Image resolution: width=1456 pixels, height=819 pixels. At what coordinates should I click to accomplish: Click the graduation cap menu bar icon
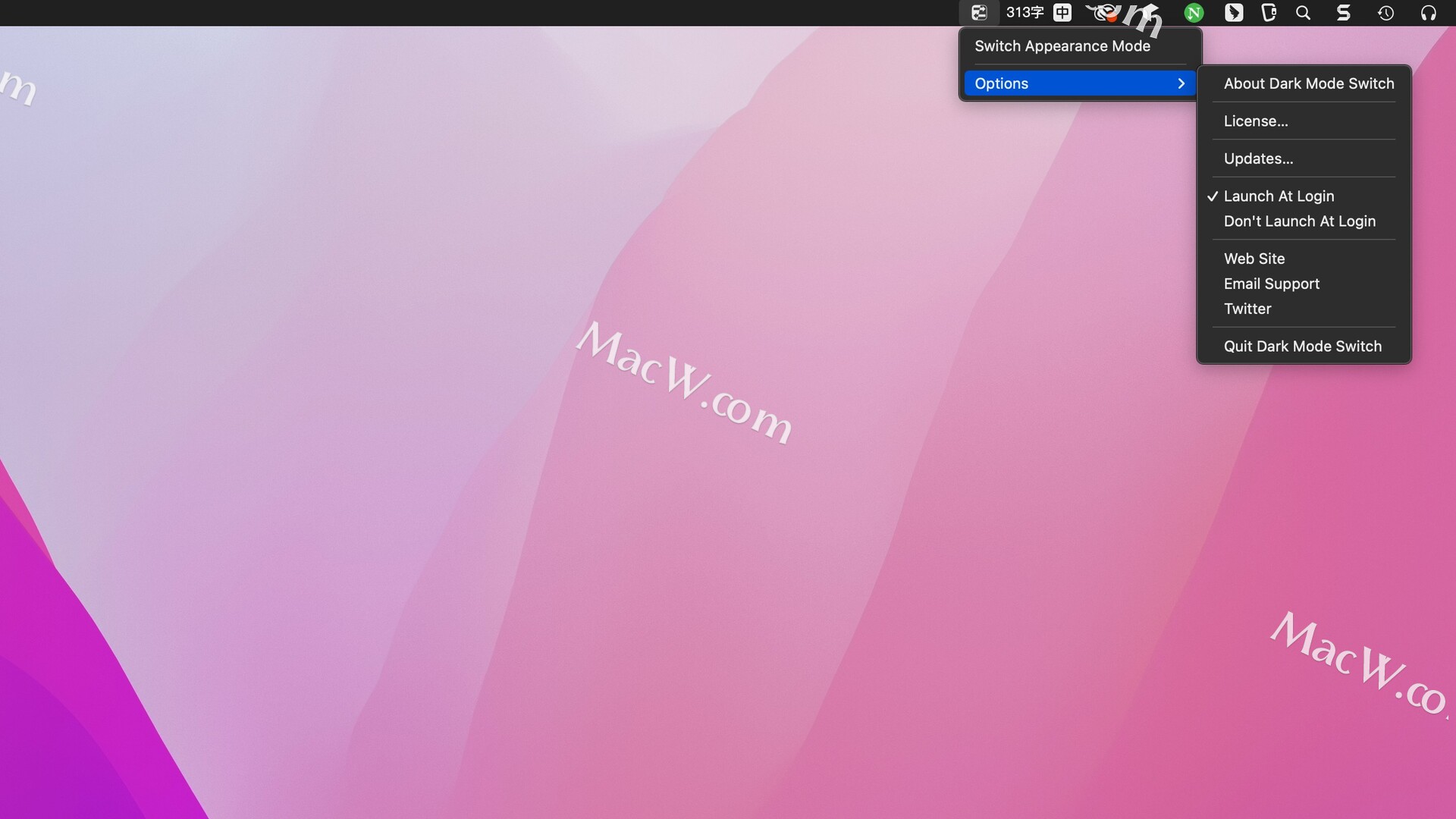point(1149,12)
